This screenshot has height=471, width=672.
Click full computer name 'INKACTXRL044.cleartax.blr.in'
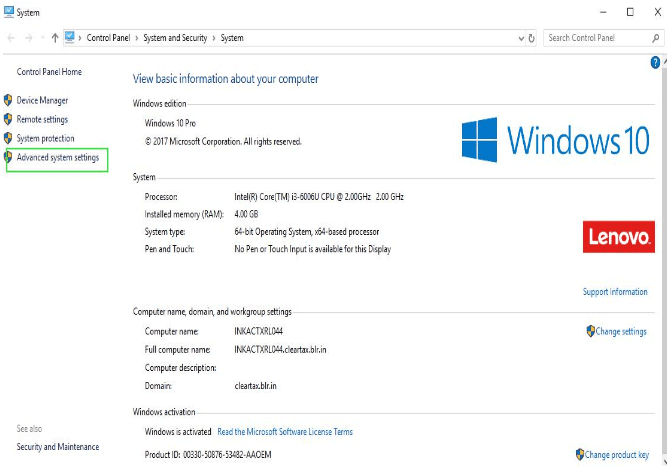pyautogui.click(x=280, y=350)
